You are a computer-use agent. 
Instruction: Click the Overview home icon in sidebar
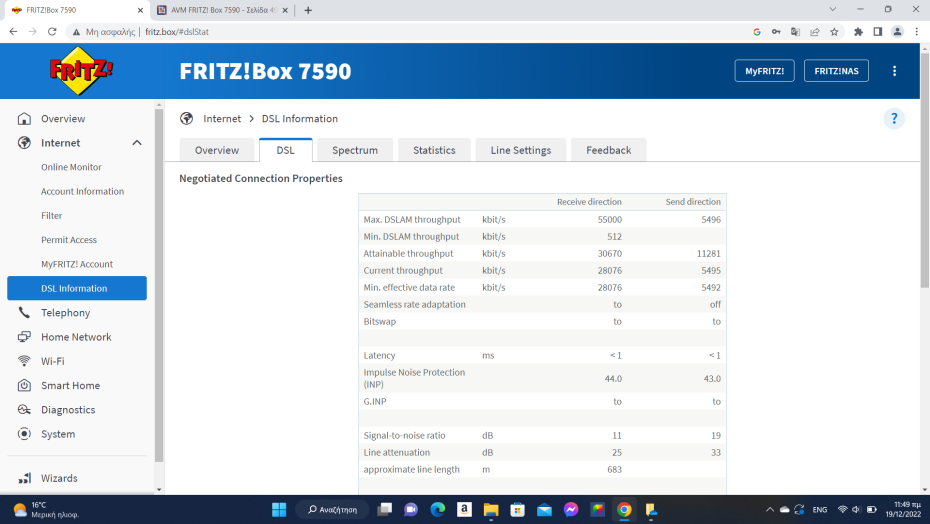(x=24, y=119)
